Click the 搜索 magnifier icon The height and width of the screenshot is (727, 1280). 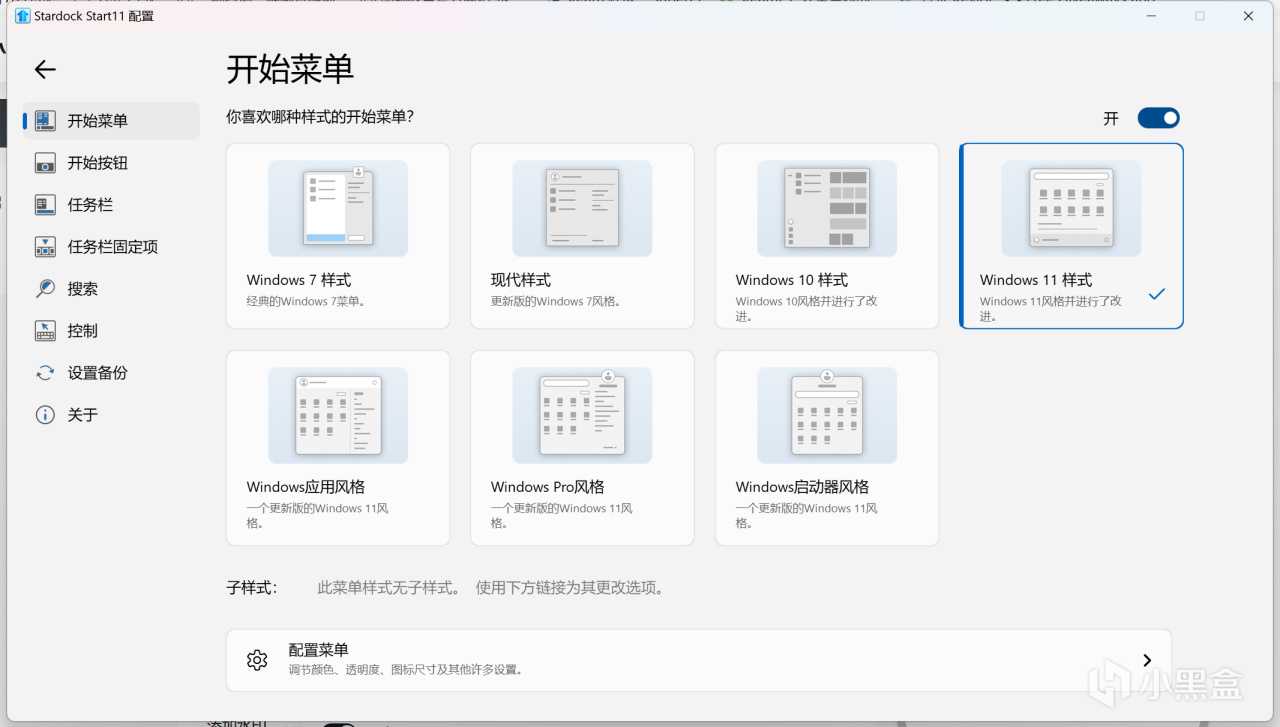pyautogui.click(x=45, y=289)
